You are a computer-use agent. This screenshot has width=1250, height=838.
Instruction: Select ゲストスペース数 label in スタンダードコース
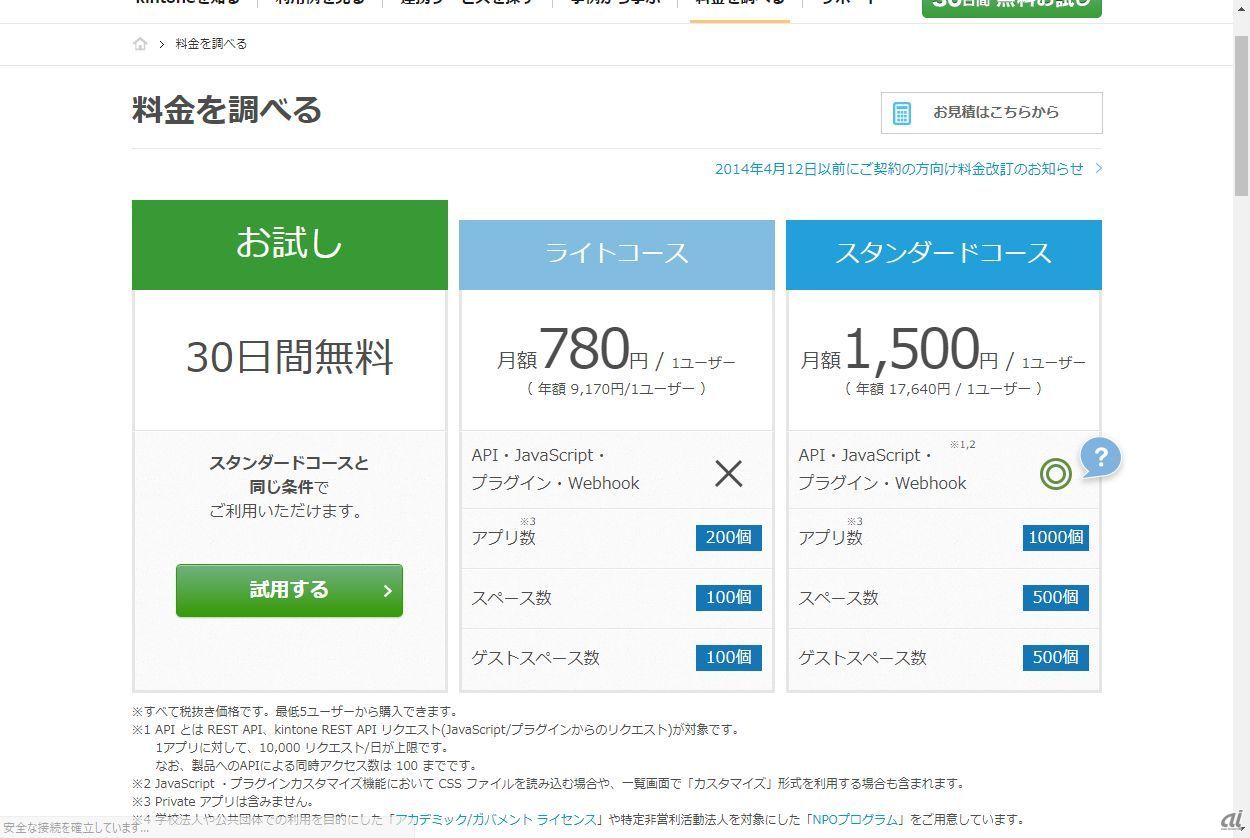click(862, 658)
